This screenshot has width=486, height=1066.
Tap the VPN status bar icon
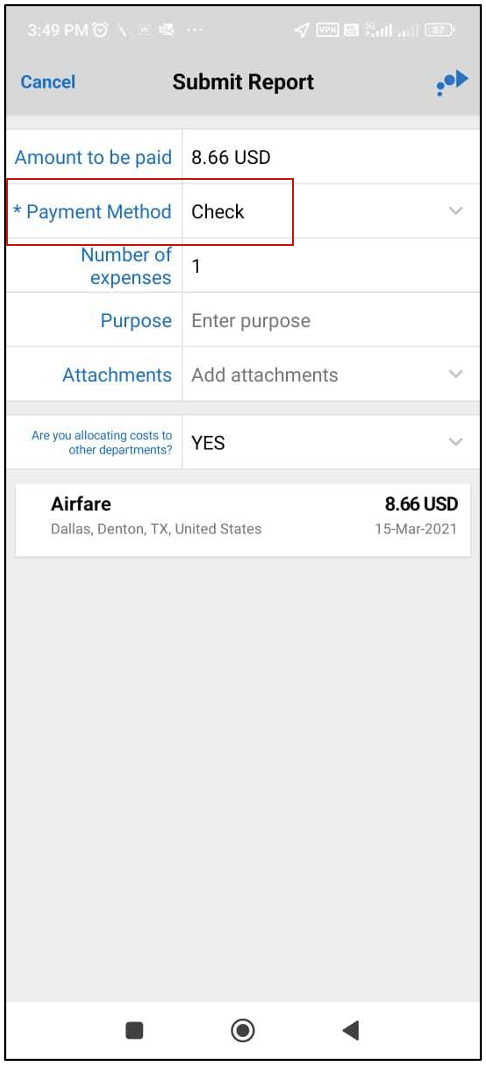click(x=328, y=30)
